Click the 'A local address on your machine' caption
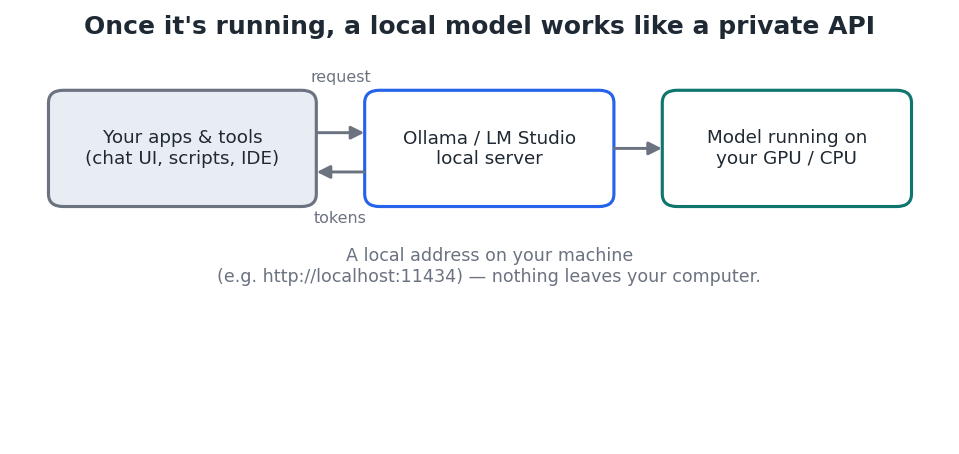 pyautogui.click(x=489, y=255)
